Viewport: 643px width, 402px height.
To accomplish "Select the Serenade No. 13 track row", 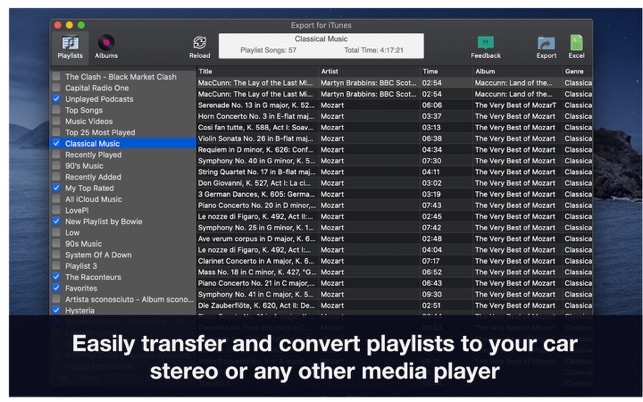I will click(x=256, y=105).
